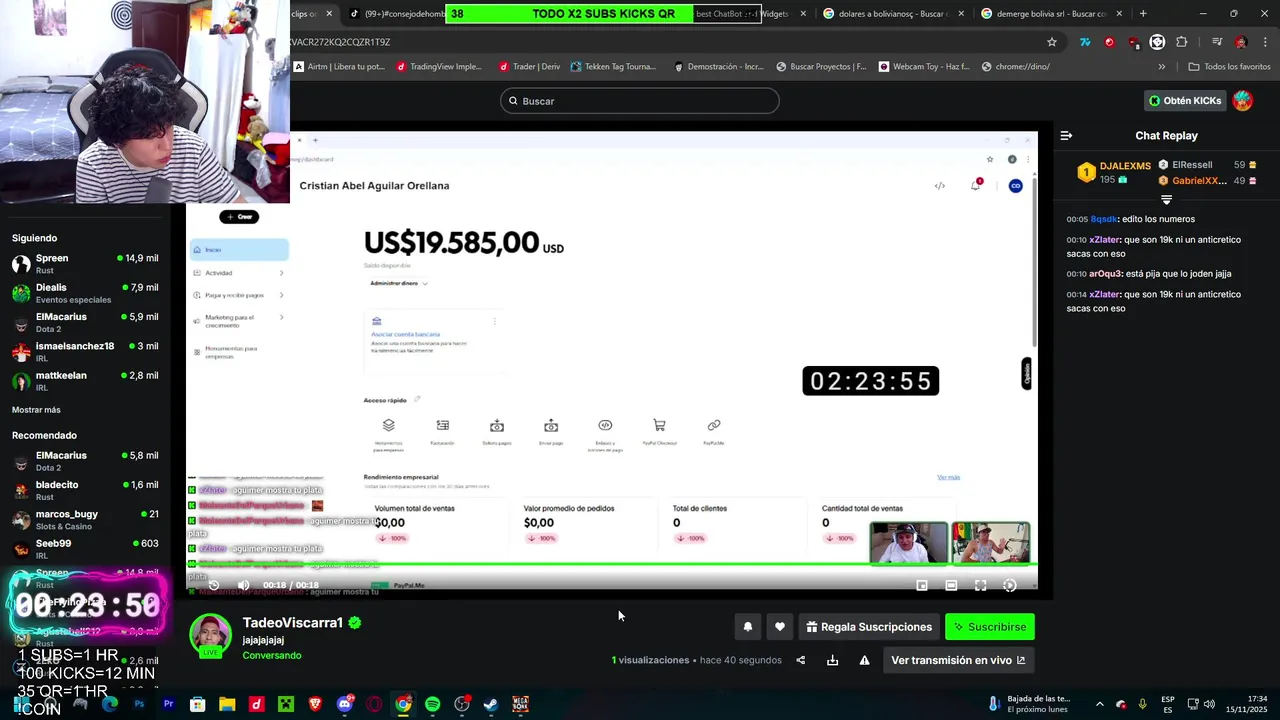Click the heart follow icon
This screenshot has width=1280, height=720.
tap(780, 627)
